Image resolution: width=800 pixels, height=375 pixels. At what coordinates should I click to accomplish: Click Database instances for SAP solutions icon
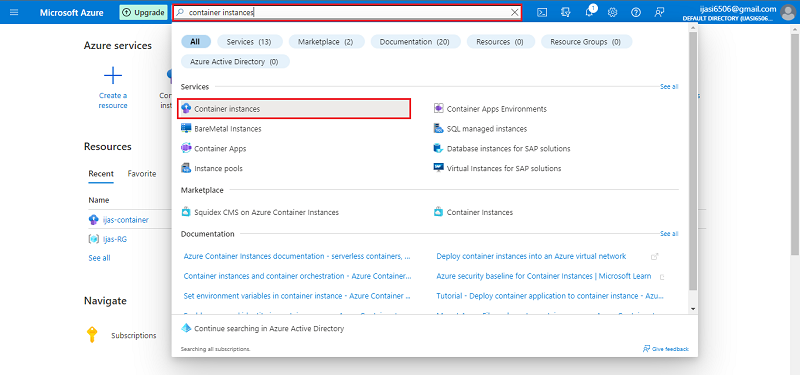pyautogui.click(x=438, y=148)
